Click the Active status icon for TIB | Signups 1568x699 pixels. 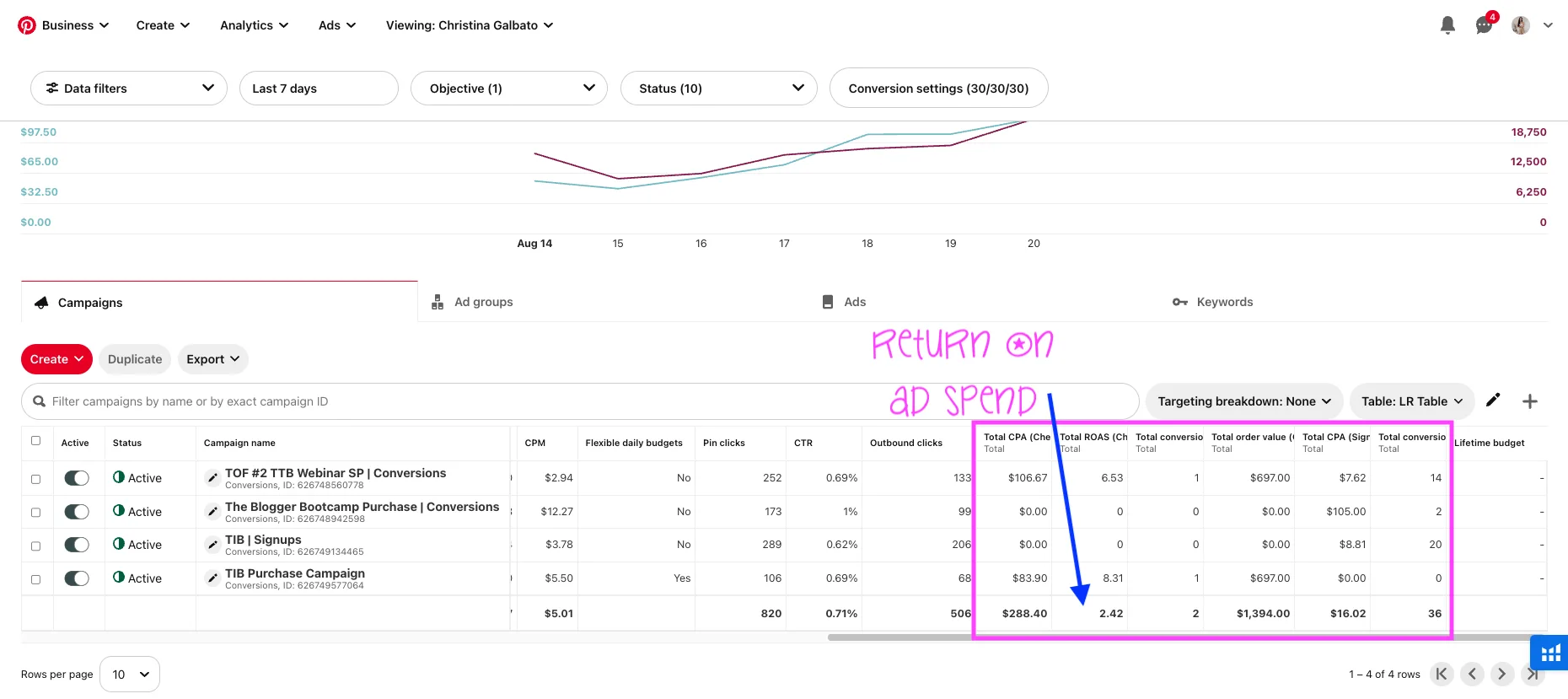[x=119, y=544]
